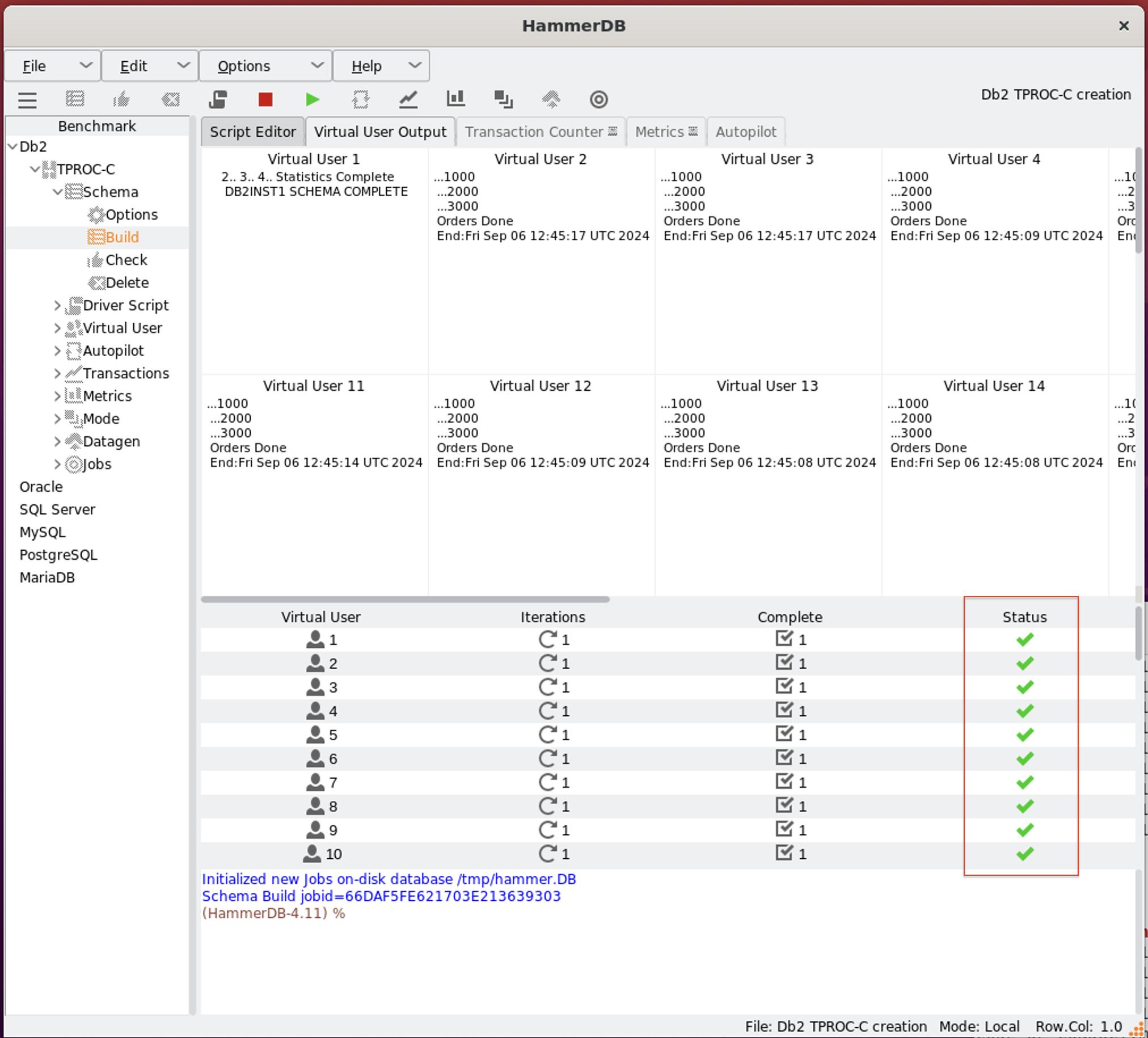Select PostgreSQL in the Benchmark list
The height and width of the screenshot is (1038, 1148).
click(58, 555)
